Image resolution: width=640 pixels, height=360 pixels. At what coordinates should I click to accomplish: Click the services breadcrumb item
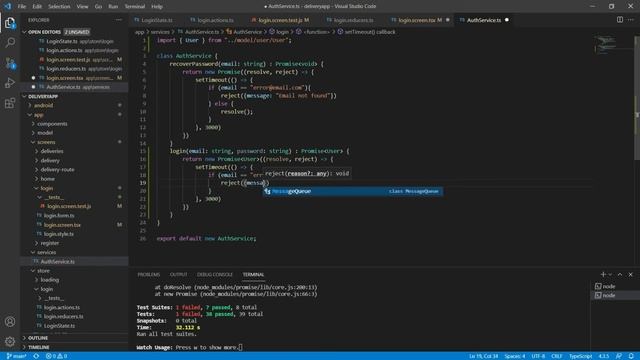point(160,32)
